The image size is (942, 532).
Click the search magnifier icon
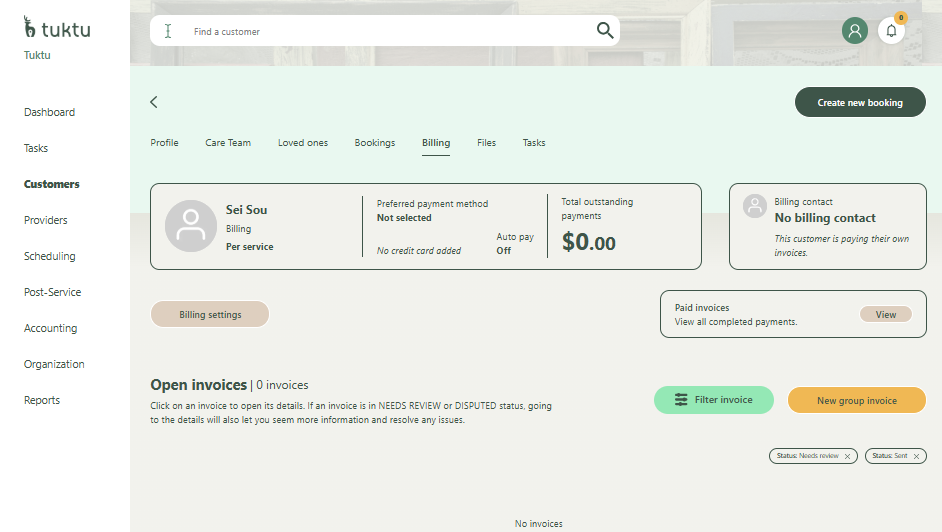click(x=605, y=31)
